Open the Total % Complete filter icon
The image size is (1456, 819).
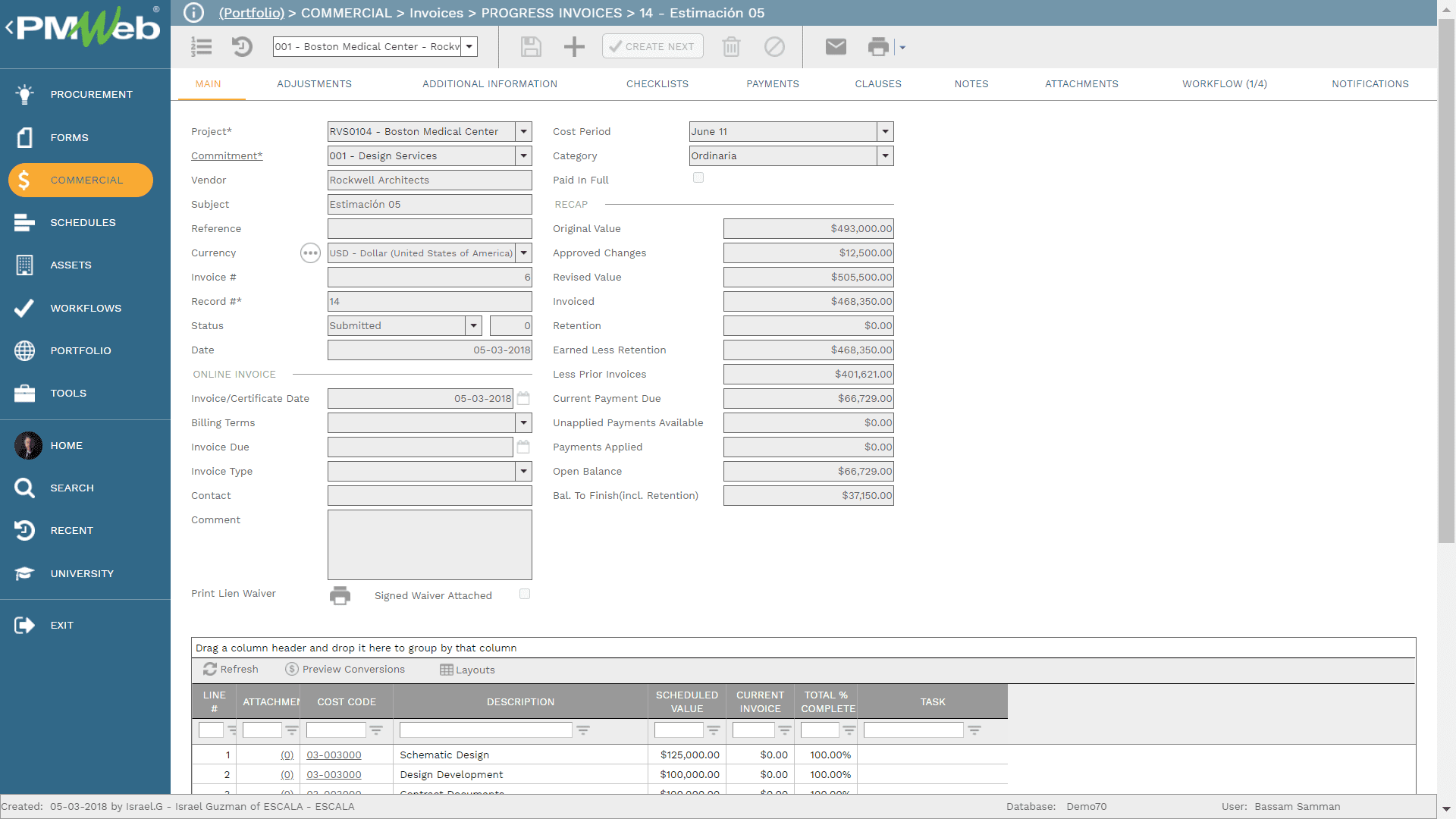pyautogui.click(x=849, y=730)
